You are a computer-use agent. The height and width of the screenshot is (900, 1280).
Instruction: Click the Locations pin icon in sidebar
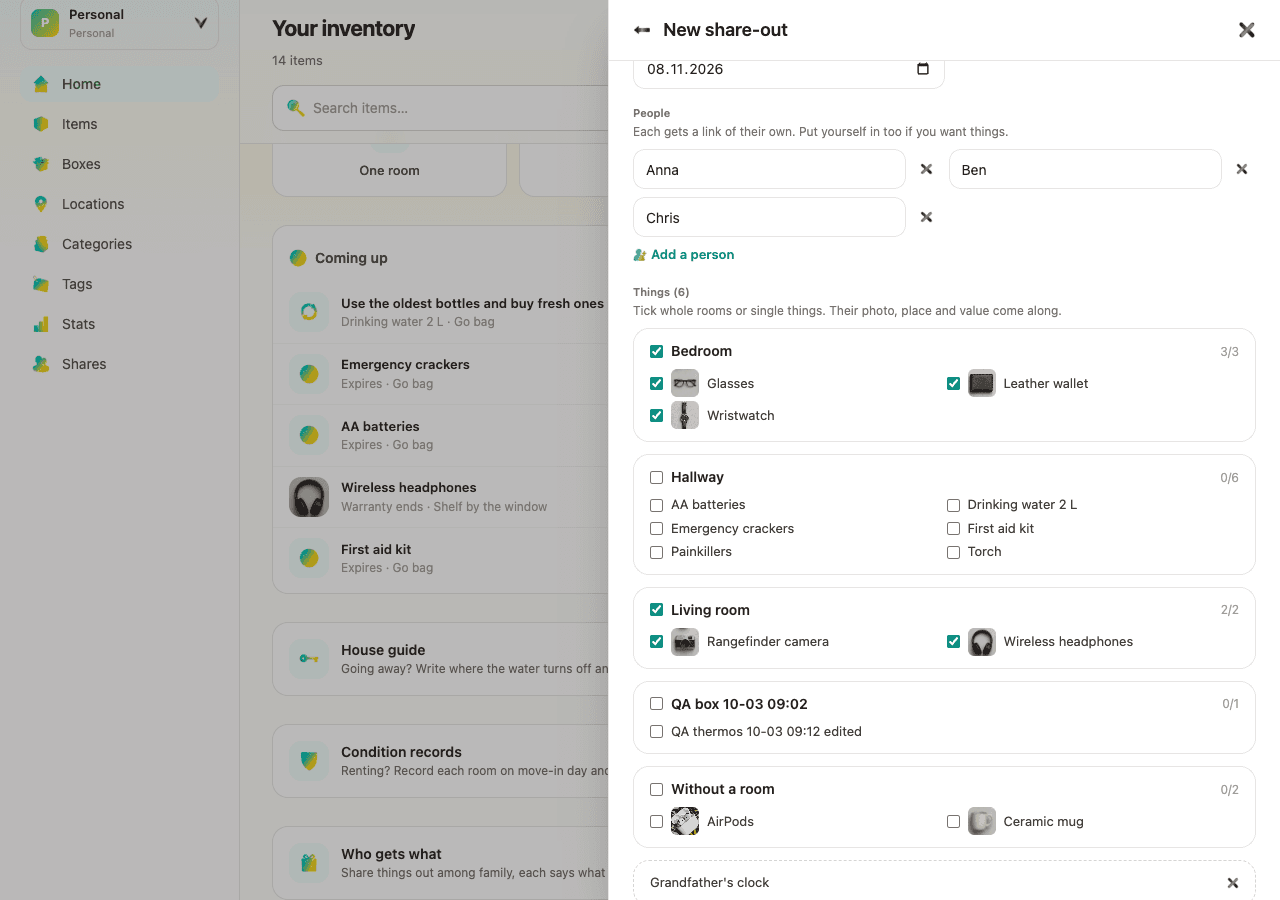click(x=41, y=204)
